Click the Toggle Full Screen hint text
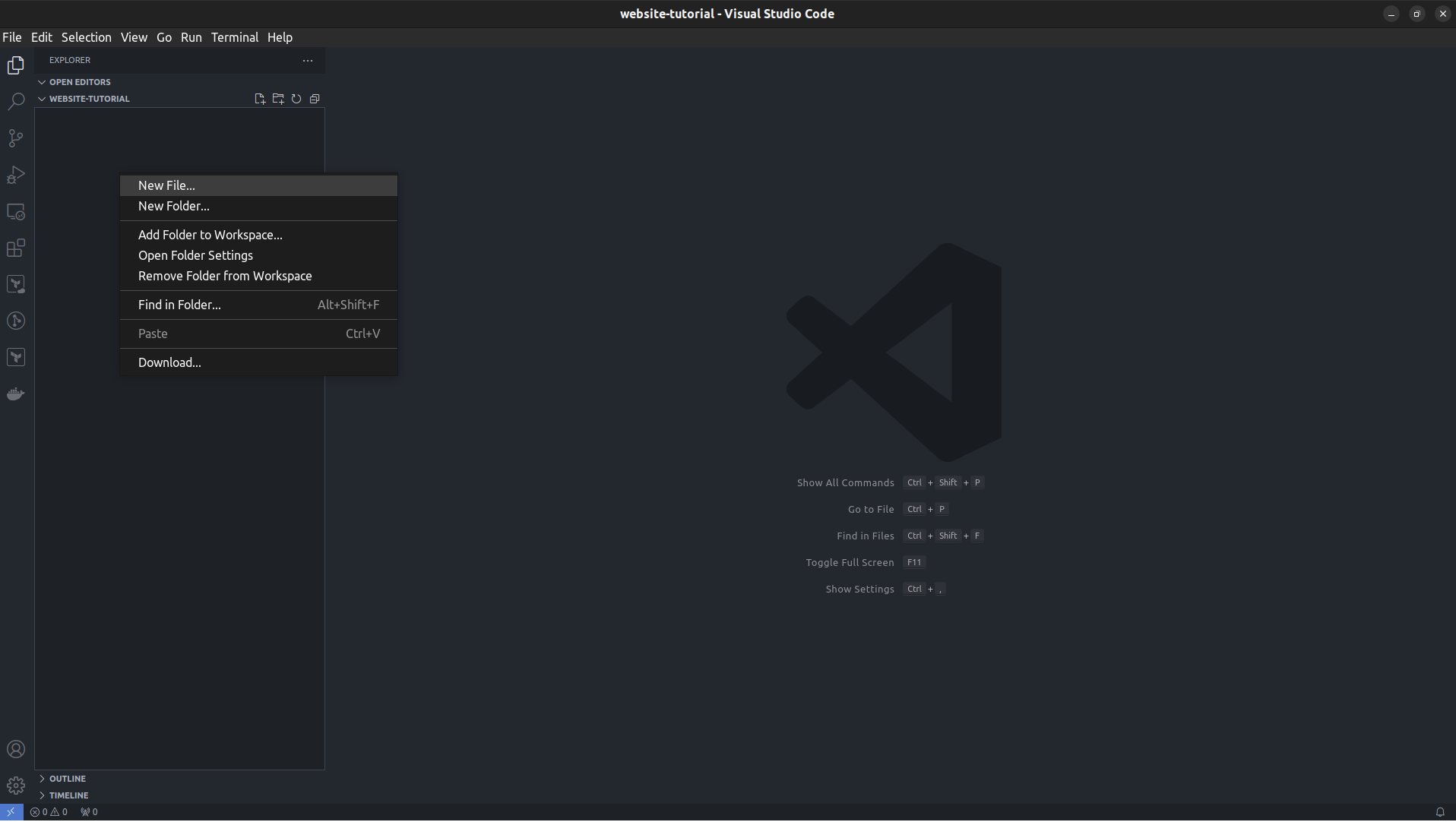The width and height of the screenshot is (1456, 822). pyautogui.click(x=850, y=563)
